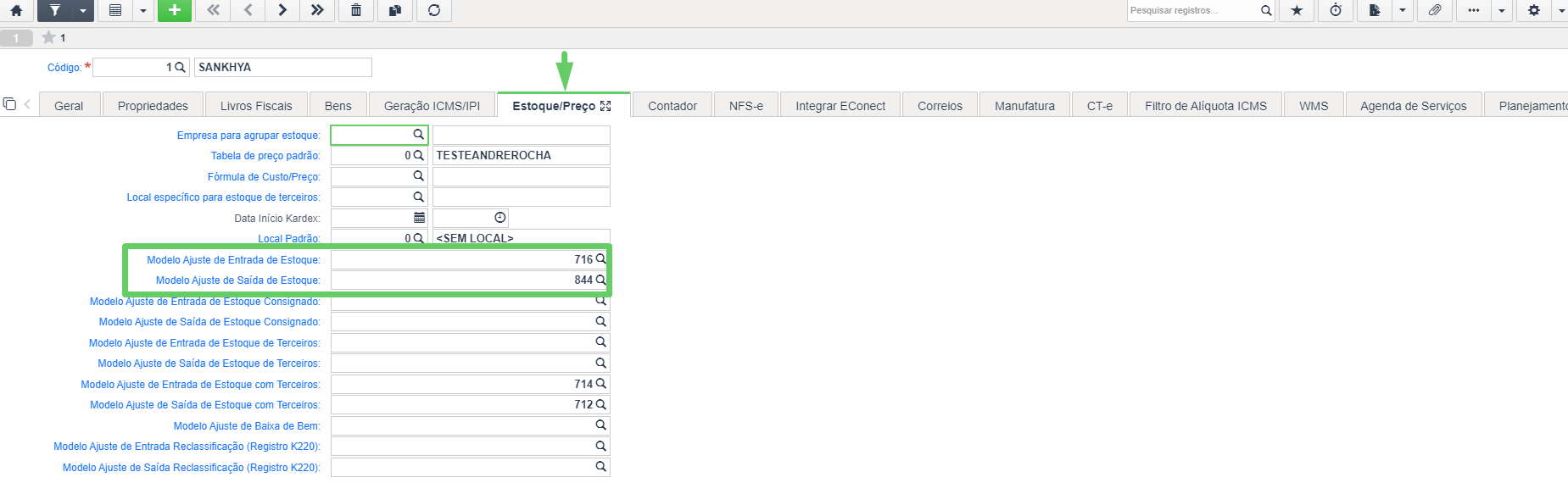Search lookup for Modelo Ajuste de Entrada de Estoque

pos(600,259)
